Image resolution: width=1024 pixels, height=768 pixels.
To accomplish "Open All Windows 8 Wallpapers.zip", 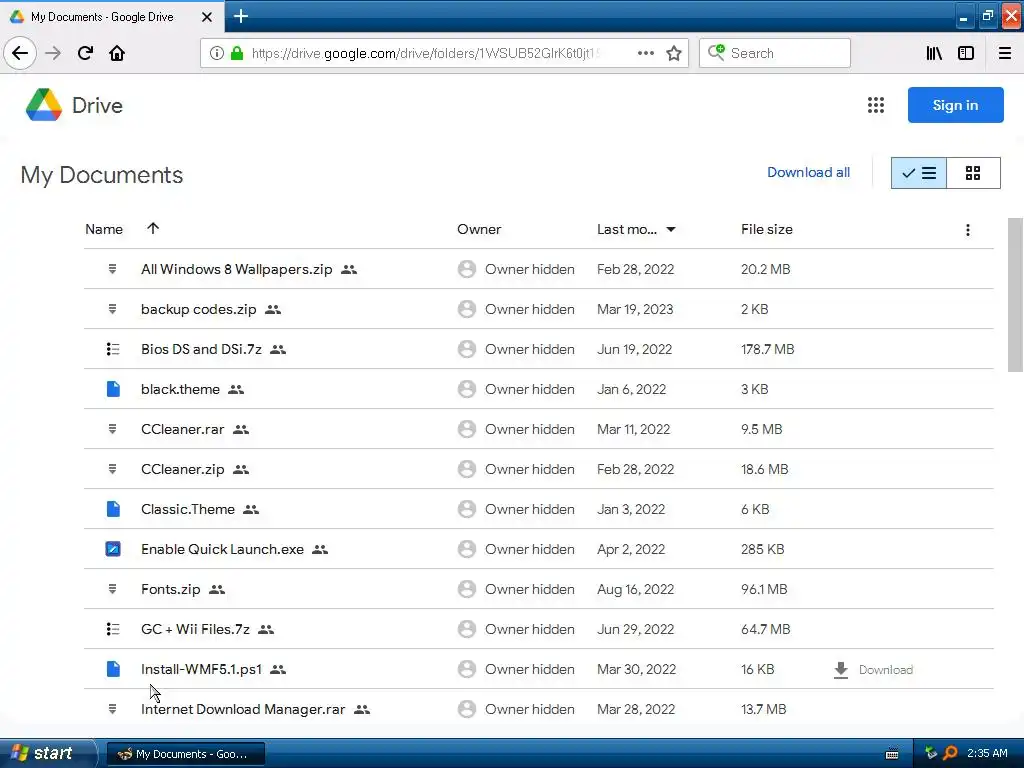I will [236, 269].
